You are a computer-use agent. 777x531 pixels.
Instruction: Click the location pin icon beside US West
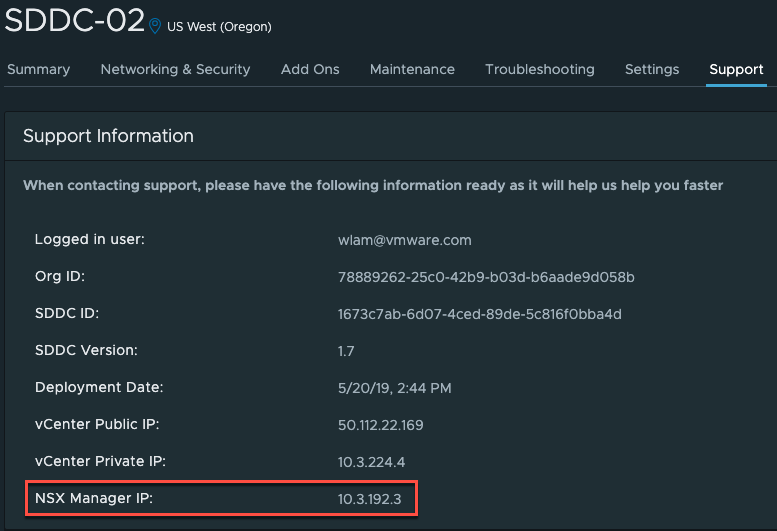tap(155, 26)
